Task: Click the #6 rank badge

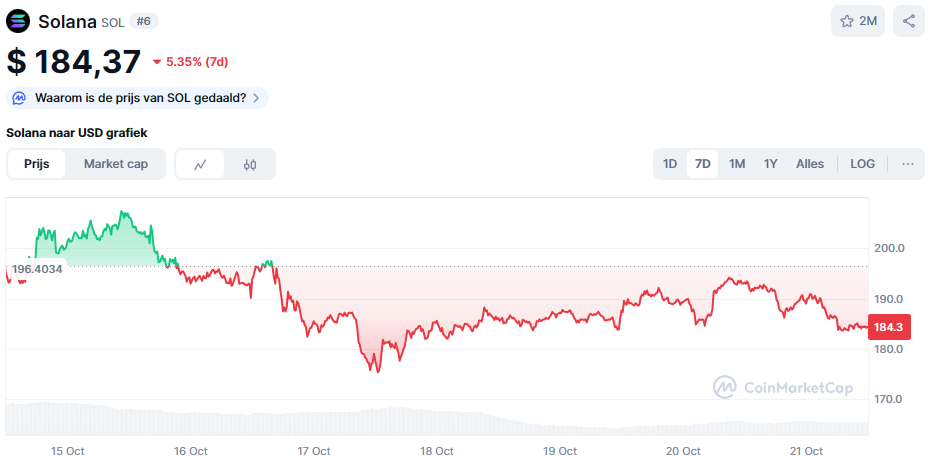Action: tap(144, 21)
